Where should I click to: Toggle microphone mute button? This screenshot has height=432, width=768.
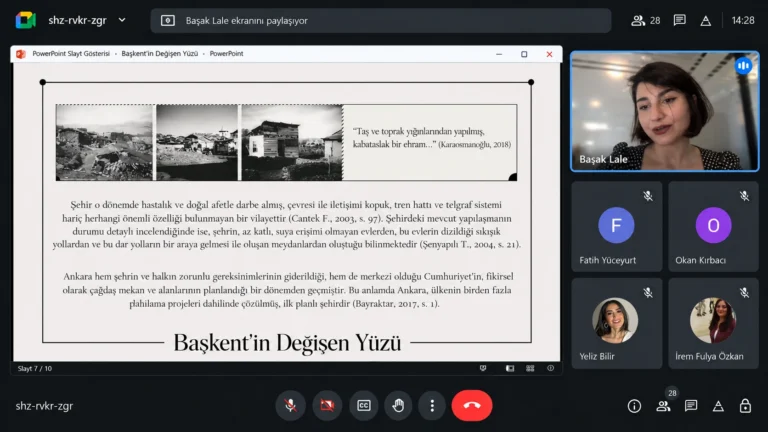coord(290,406)
